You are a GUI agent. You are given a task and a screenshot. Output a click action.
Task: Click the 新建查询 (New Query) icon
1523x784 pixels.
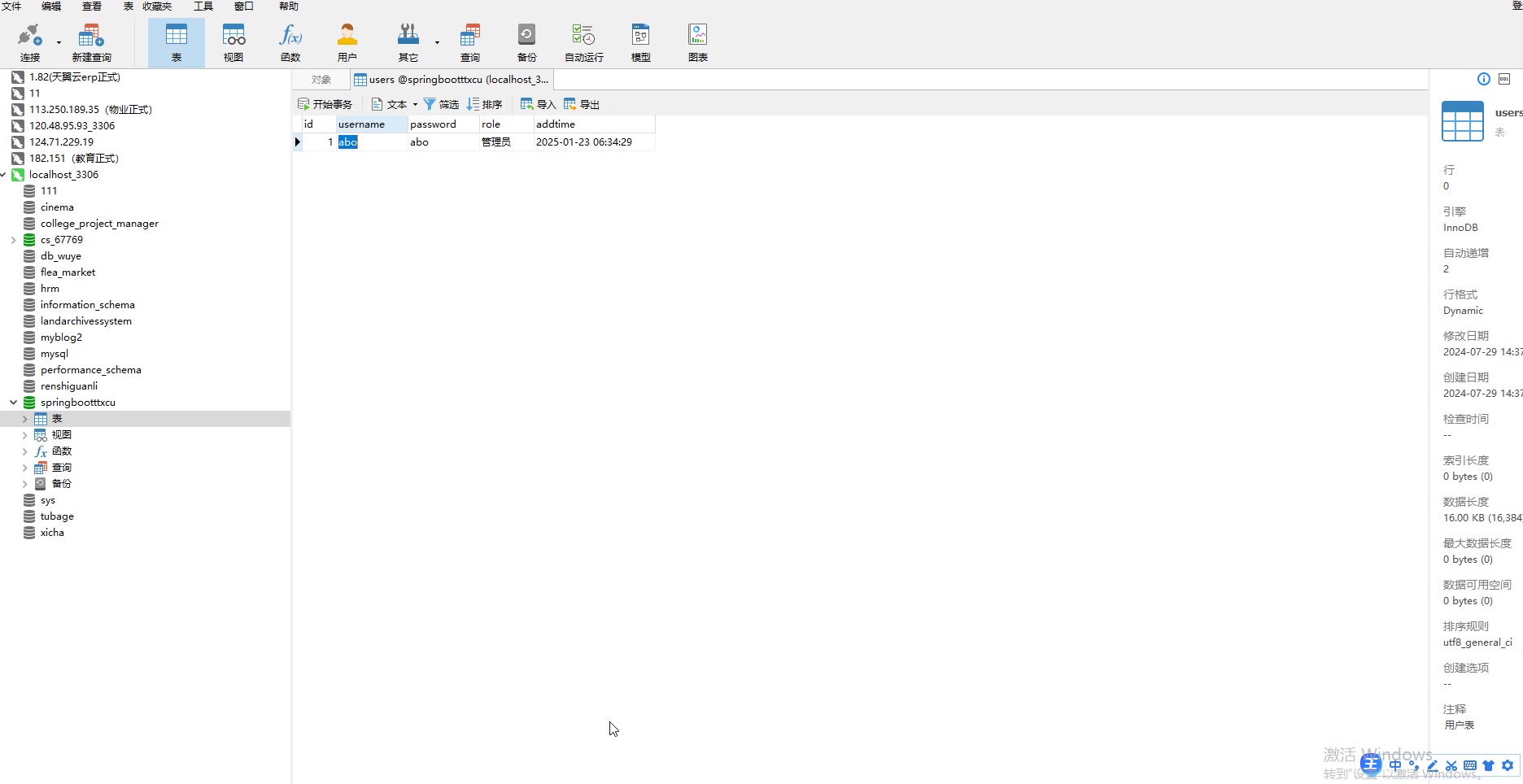(x=91, y=42)
